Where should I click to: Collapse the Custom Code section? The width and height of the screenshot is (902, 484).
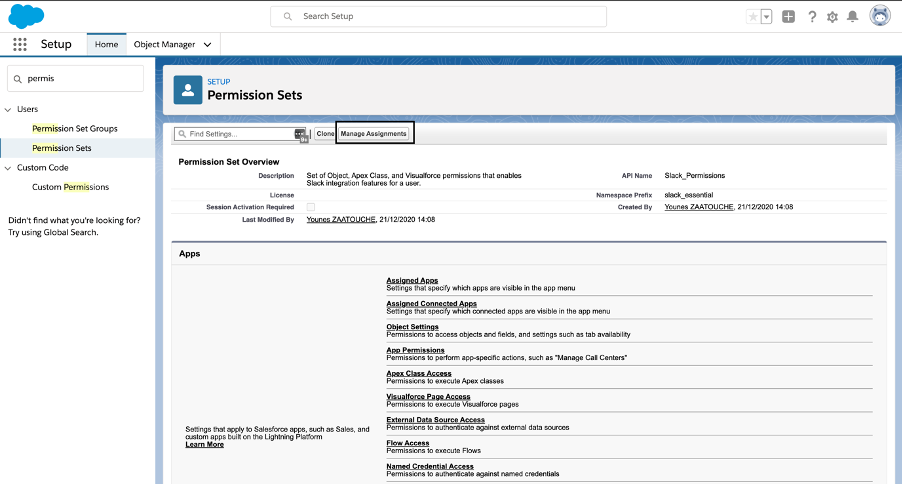(x=8, y=168)
